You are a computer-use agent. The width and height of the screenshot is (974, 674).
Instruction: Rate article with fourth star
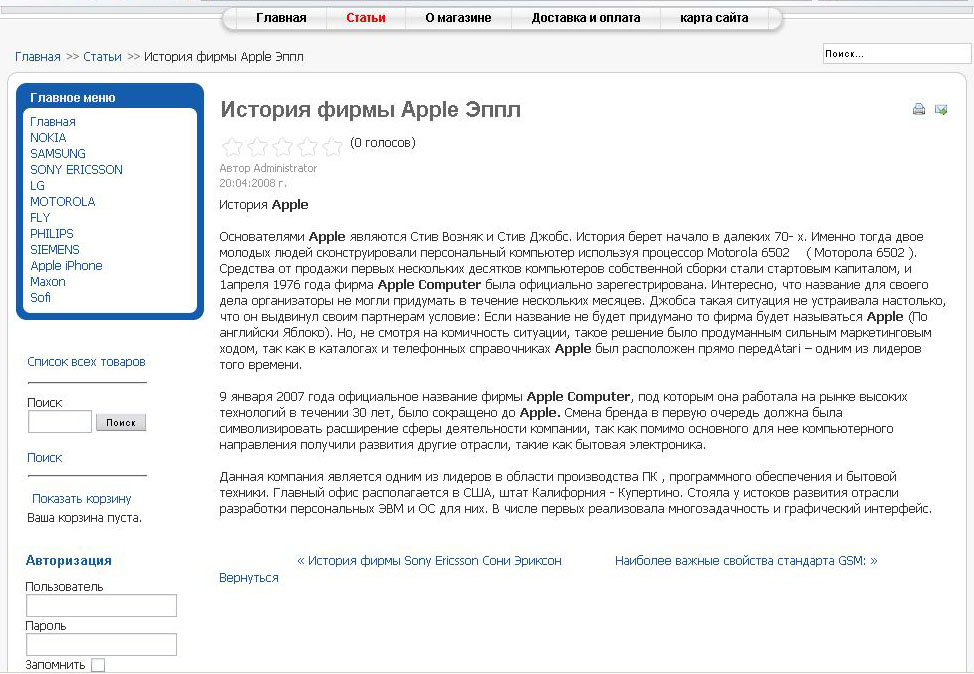click(307, 147)
